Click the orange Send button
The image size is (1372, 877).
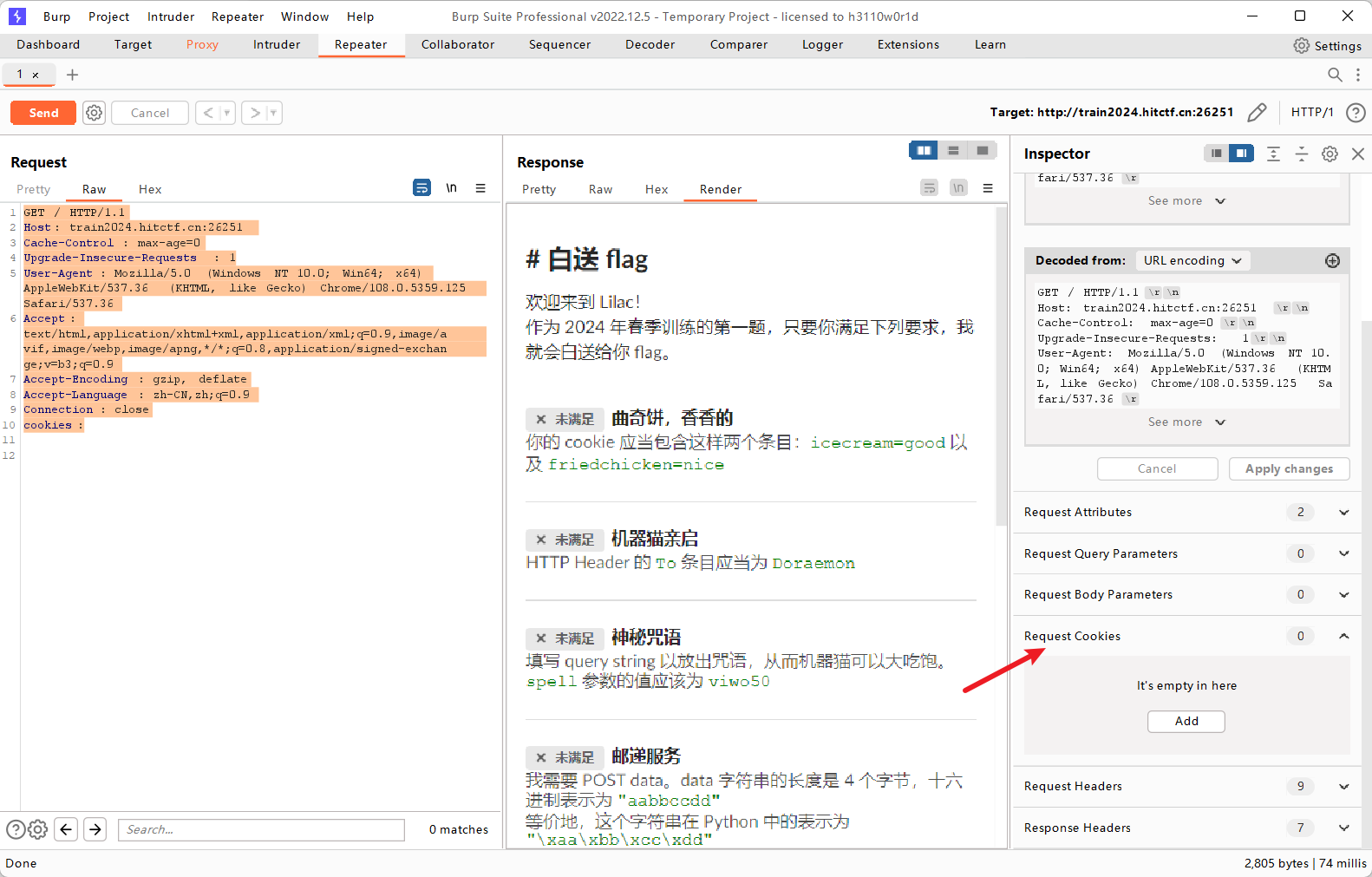pyautogui.click(x=43, y=113)
